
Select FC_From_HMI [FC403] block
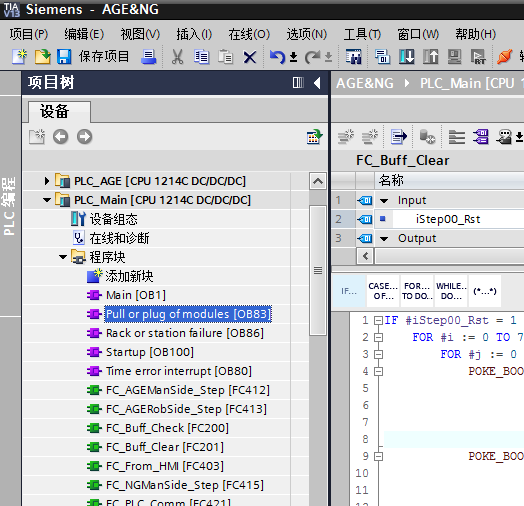(165, 466)
